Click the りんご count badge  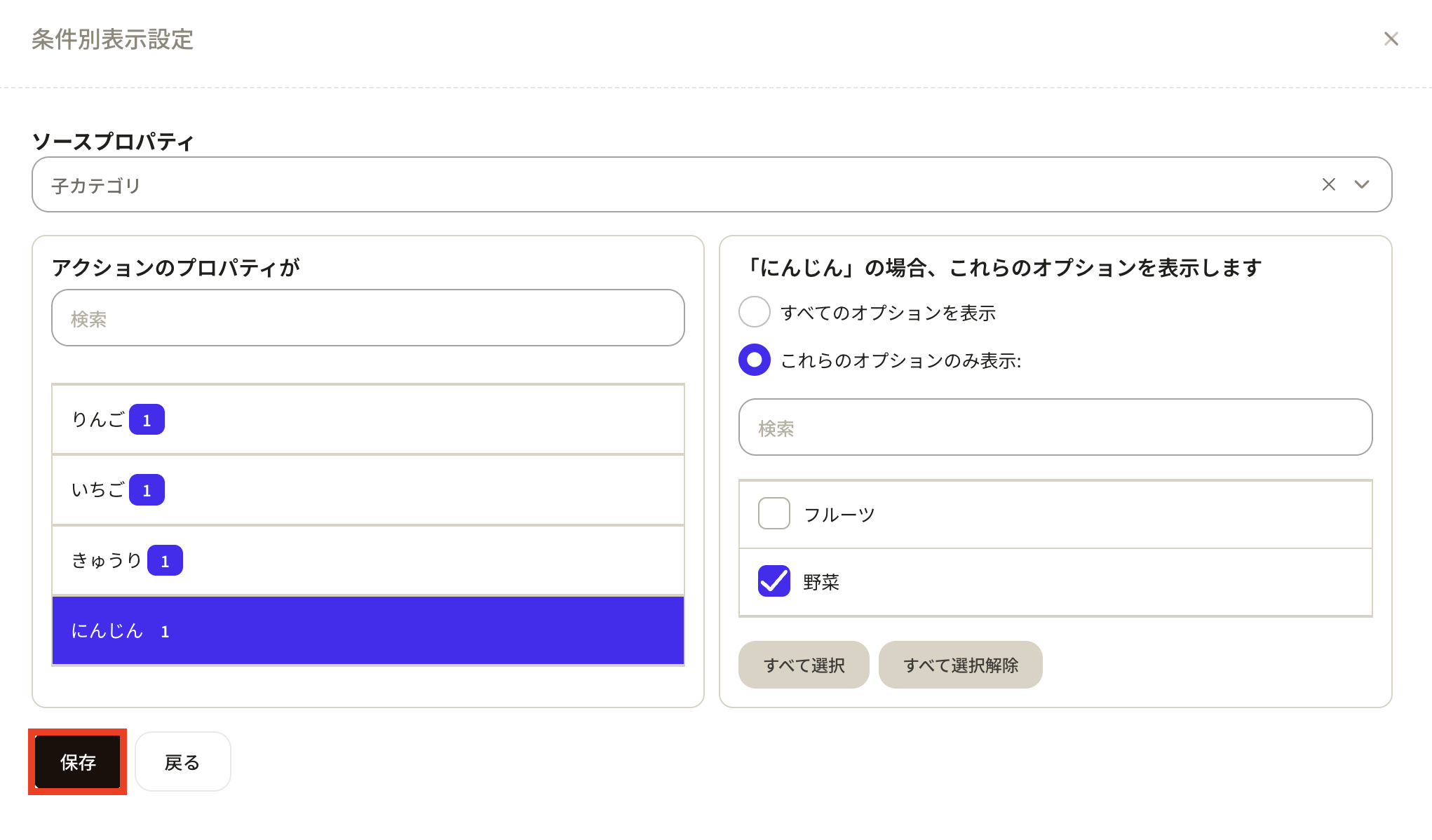(x=147, y=420)
